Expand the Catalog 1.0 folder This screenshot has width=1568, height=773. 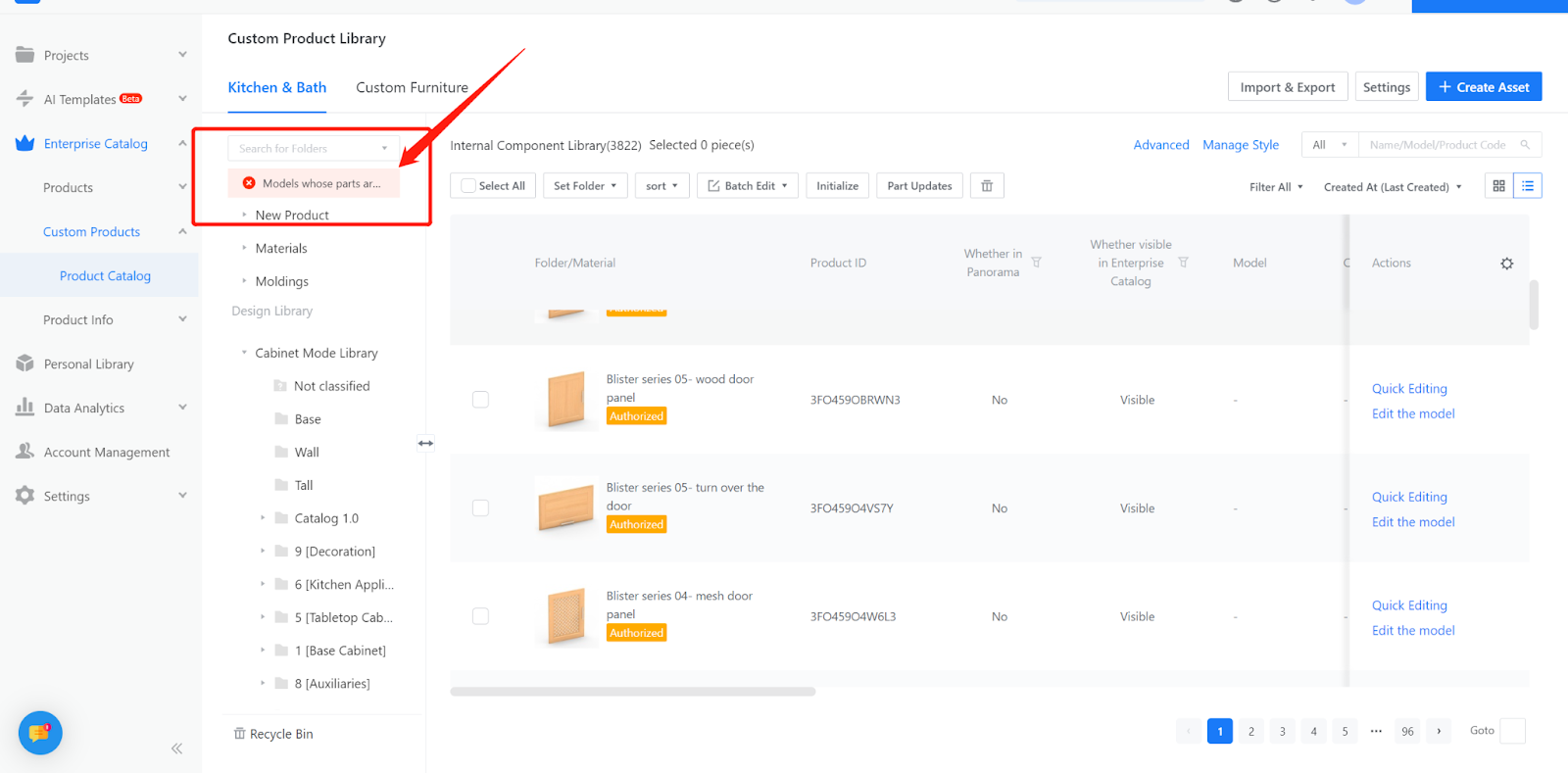pyautogui.click(x=263, y=518)
